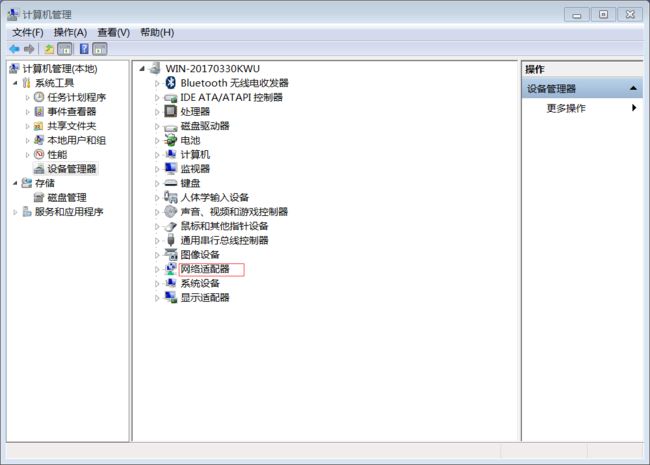650x465 pixels.
Task: Click the Up one level toolbar icon
Action: tap(49, 49)
